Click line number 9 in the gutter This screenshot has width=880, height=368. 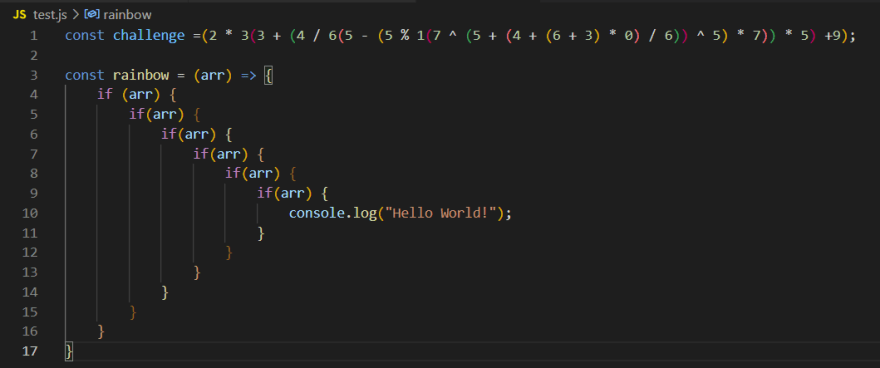(34, 194)
